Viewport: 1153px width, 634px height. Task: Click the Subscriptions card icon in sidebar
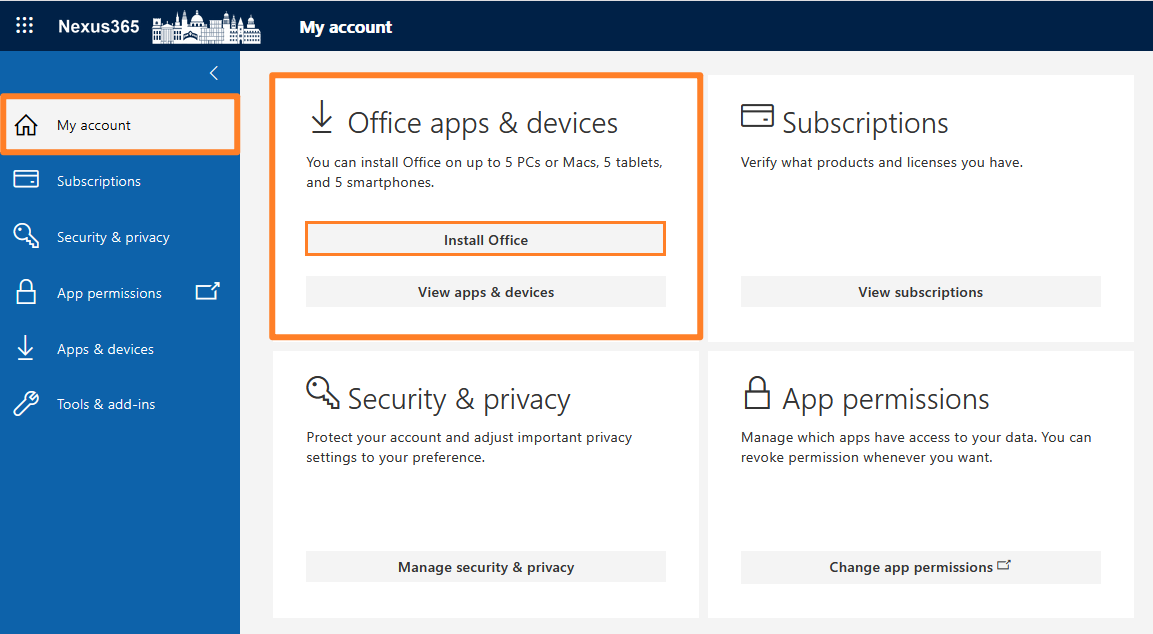[26, 179]
